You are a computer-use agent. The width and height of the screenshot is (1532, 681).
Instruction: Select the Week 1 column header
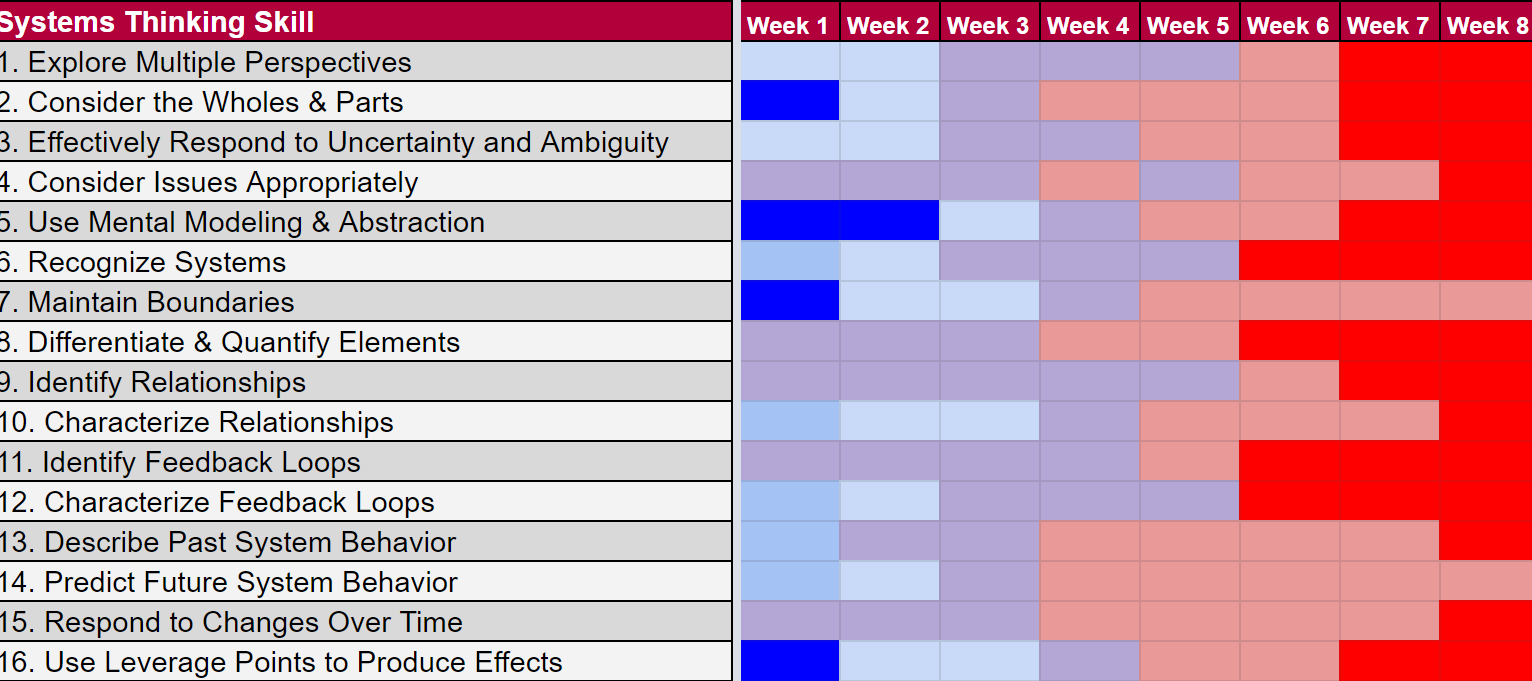click(789, 26)
